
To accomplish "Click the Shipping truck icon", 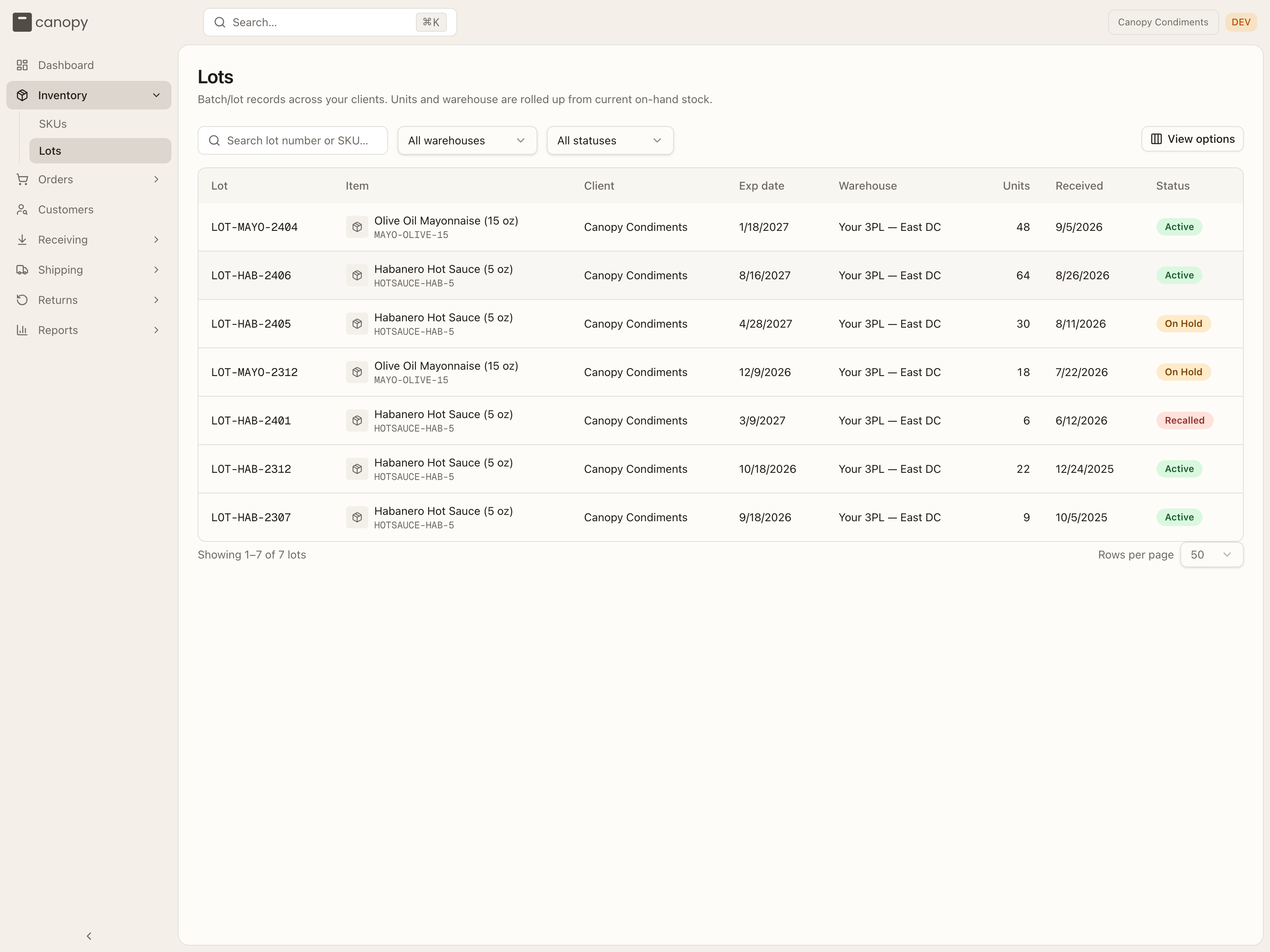I will (x=22, y=270).
